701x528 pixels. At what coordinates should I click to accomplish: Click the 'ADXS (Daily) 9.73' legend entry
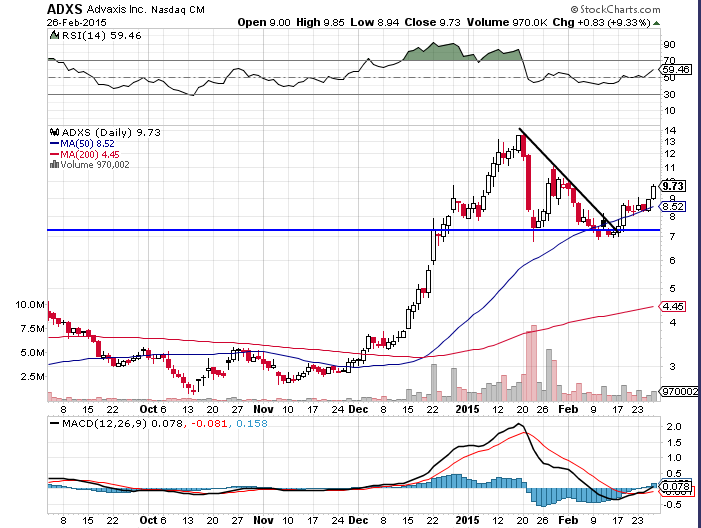111,132
